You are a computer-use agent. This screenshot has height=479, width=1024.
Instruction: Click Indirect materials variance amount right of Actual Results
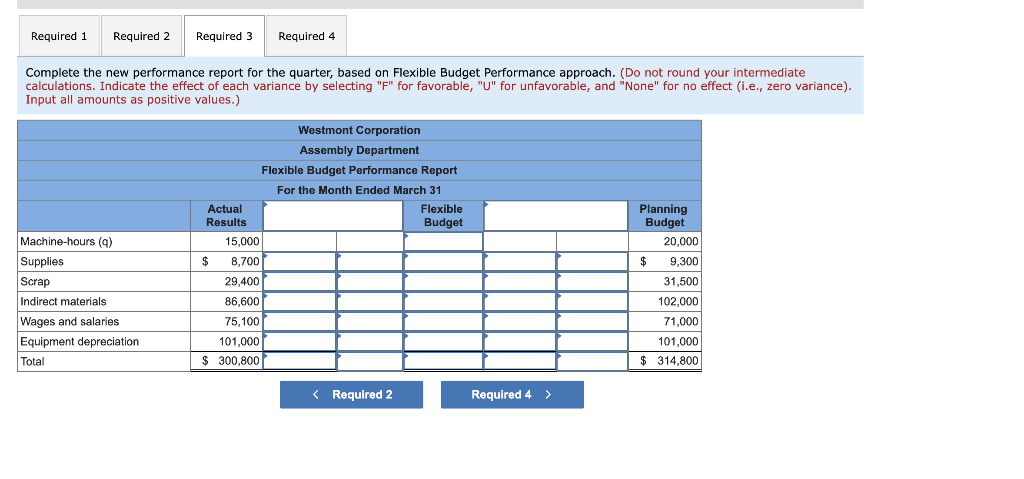tap(300, 301)
